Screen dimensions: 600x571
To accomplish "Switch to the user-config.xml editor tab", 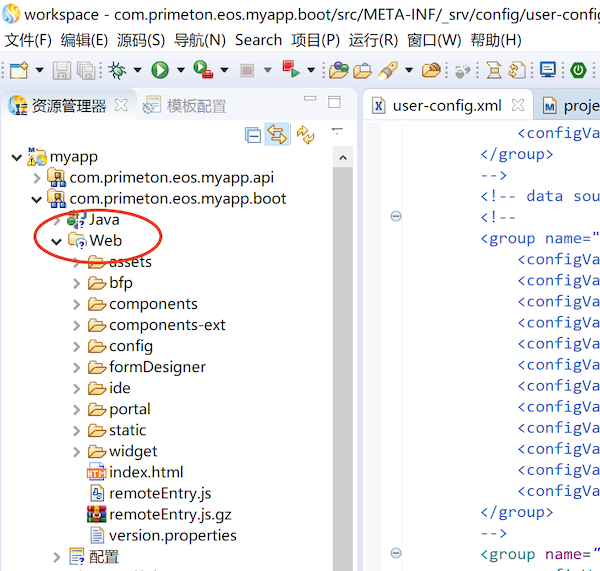I will click(x=445, y=106).
